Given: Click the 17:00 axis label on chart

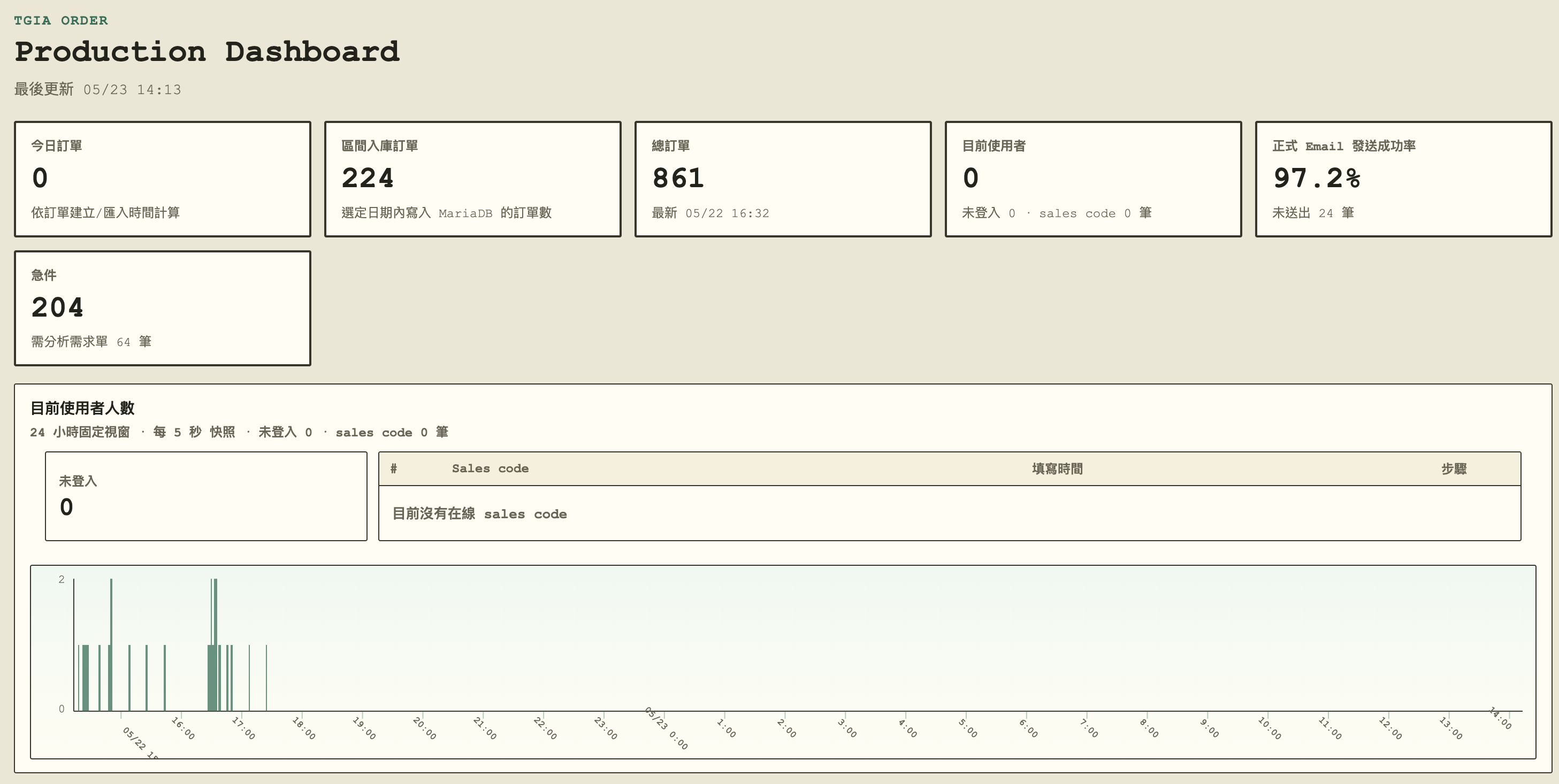Looking at the screenshot, I should pyautogui.click(x=243, y=728).
